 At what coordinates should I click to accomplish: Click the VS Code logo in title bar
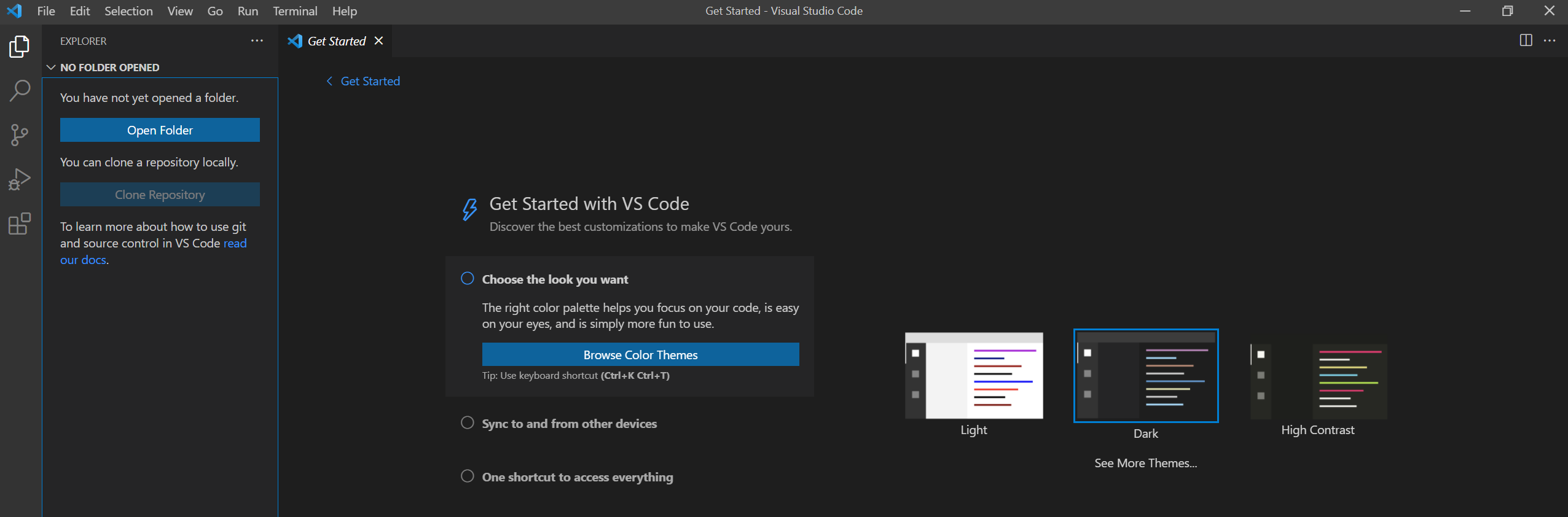coord(14,11)
